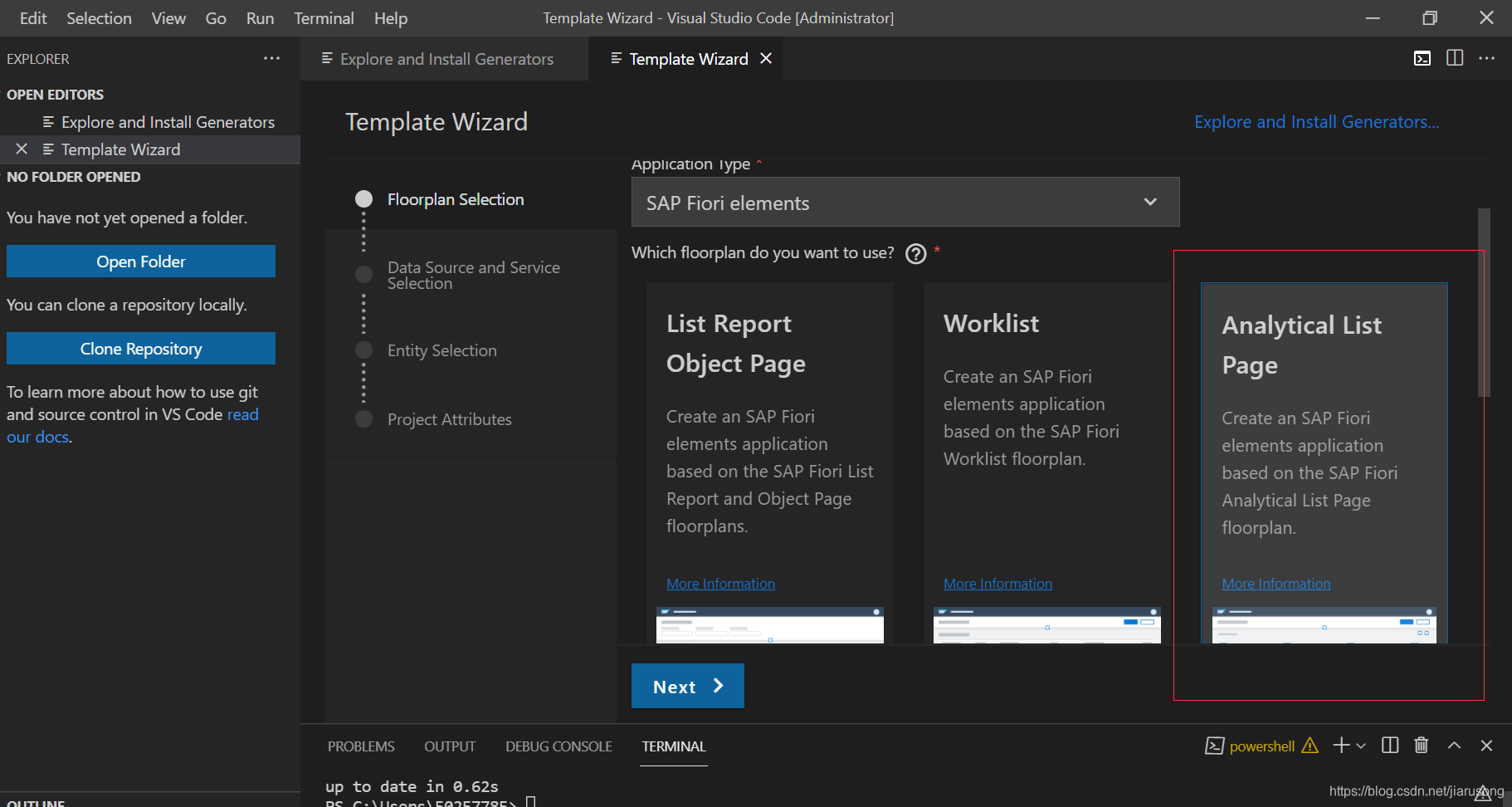Minimize the VS Code window

[x=1373, y=17]
